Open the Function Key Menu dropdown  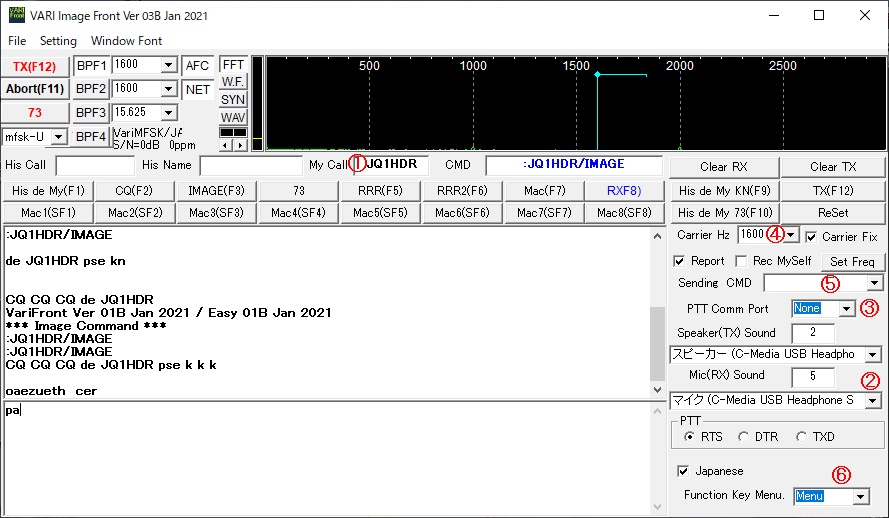[x=860, y=496]
